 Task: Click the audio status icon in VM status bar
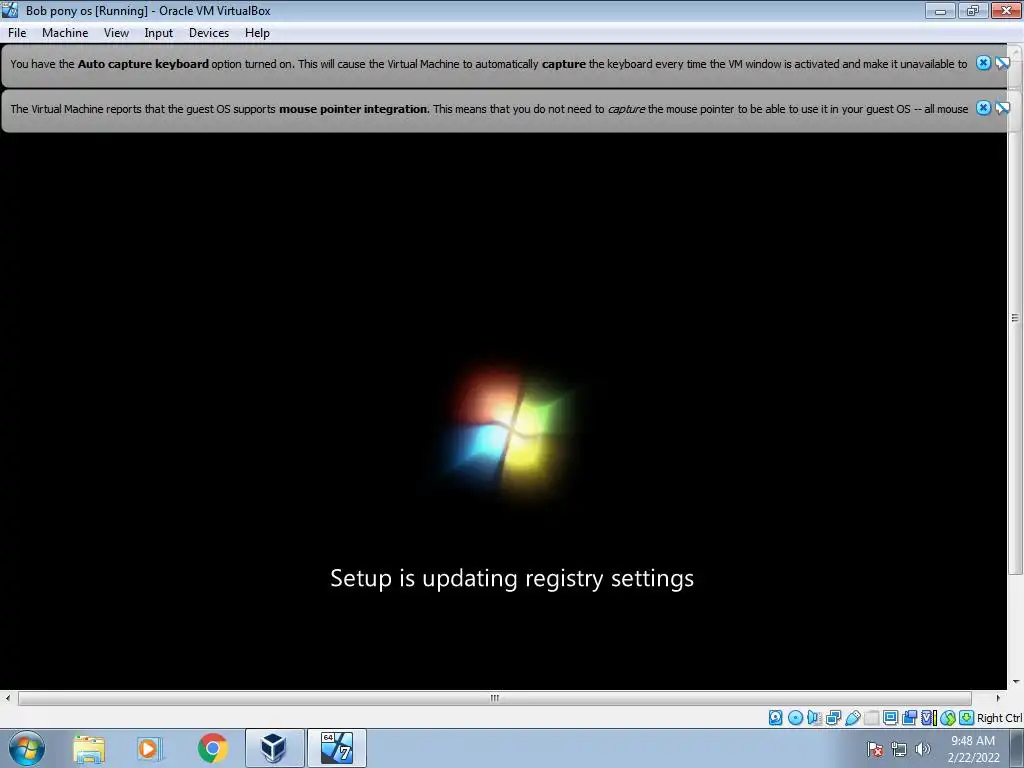tap(814, 718)
